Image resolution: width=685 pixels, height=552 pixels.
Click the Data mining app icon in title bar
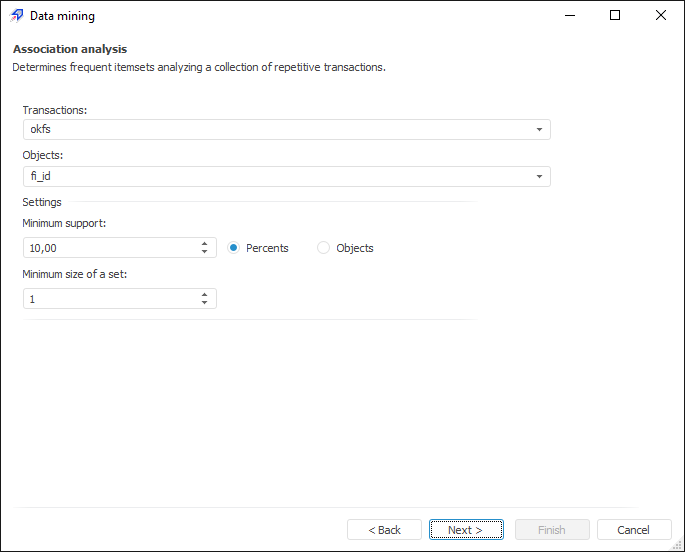coord(17,16)
